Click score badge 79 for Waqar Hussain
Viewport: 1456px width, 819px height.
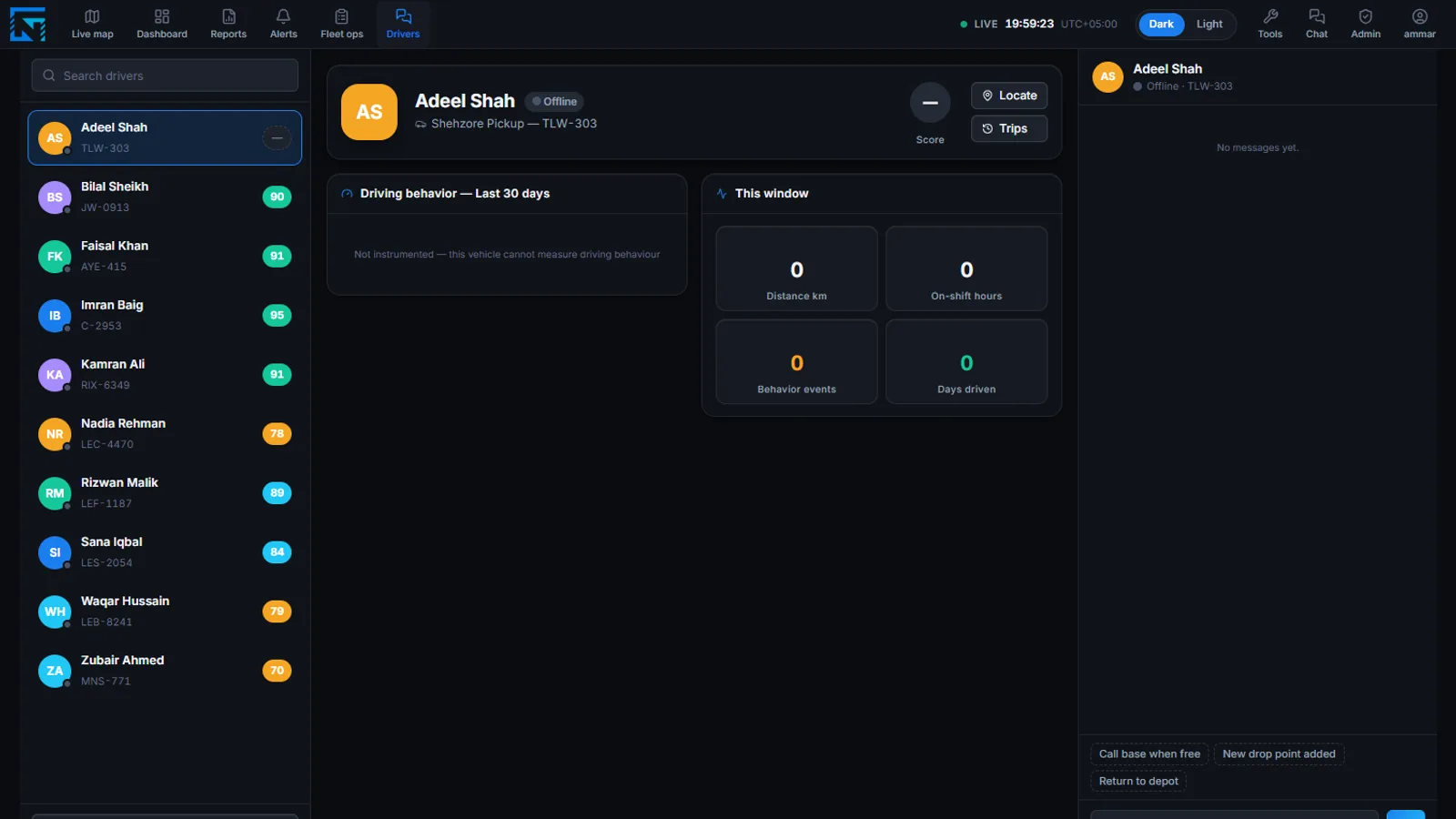(x=277, y=611)
